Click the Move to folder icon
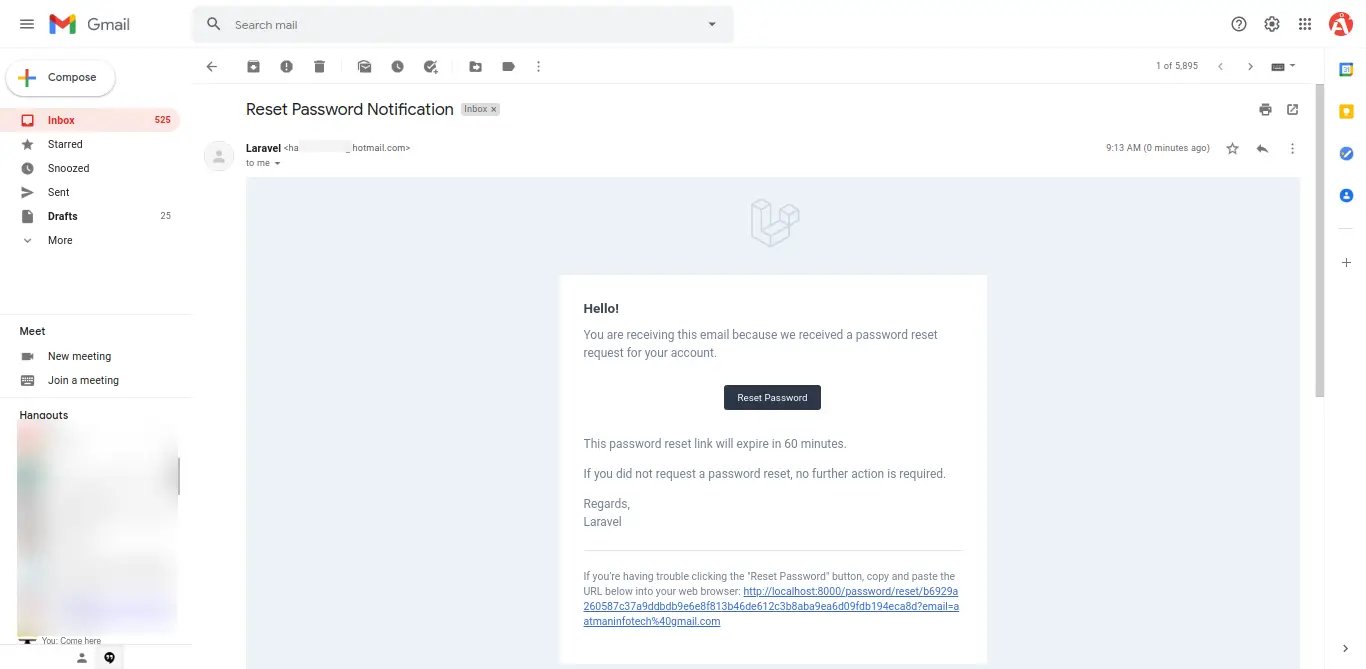 point(476,67)
